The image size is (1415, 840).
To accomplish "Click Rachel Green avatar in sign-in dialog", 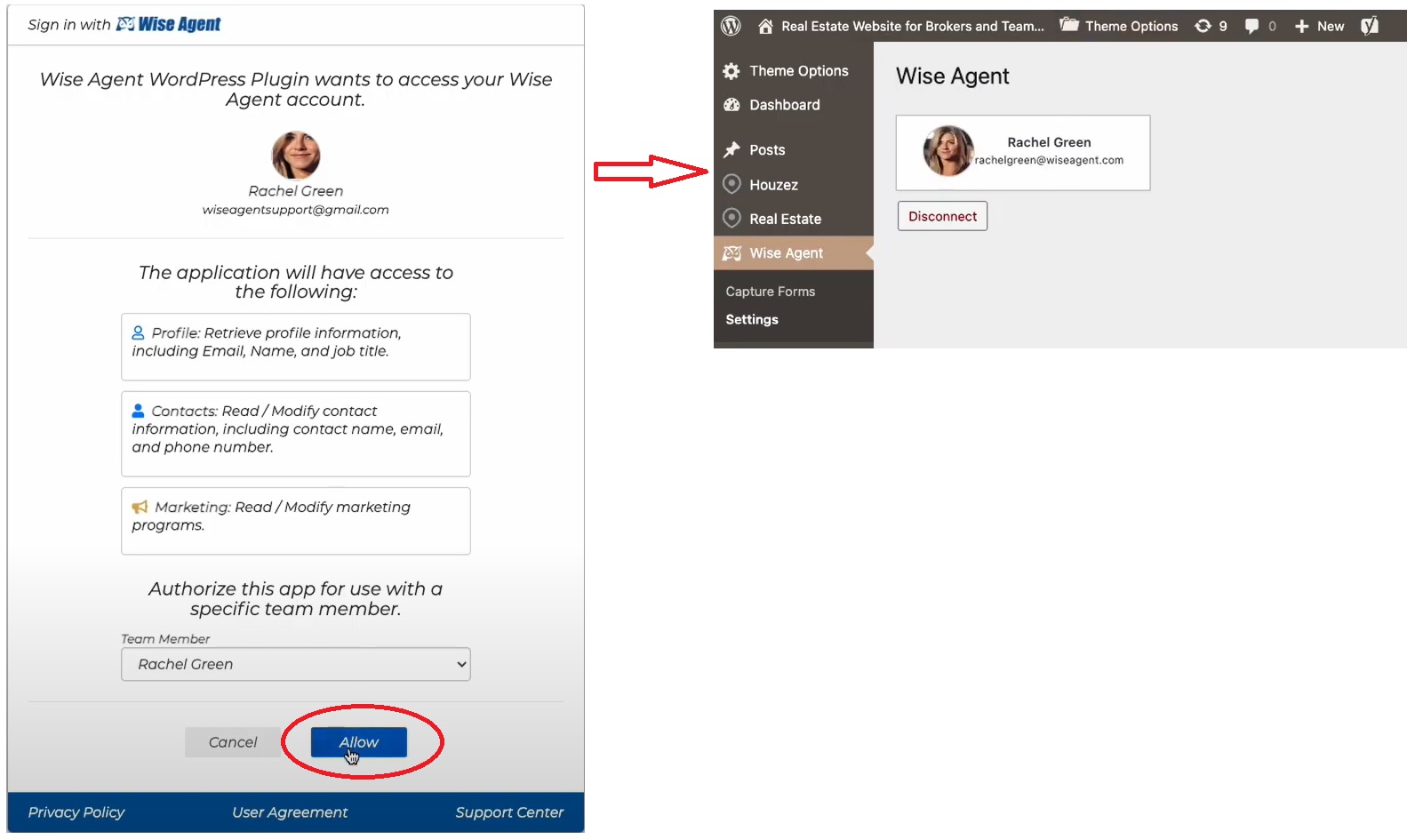I will coord(296,156).
